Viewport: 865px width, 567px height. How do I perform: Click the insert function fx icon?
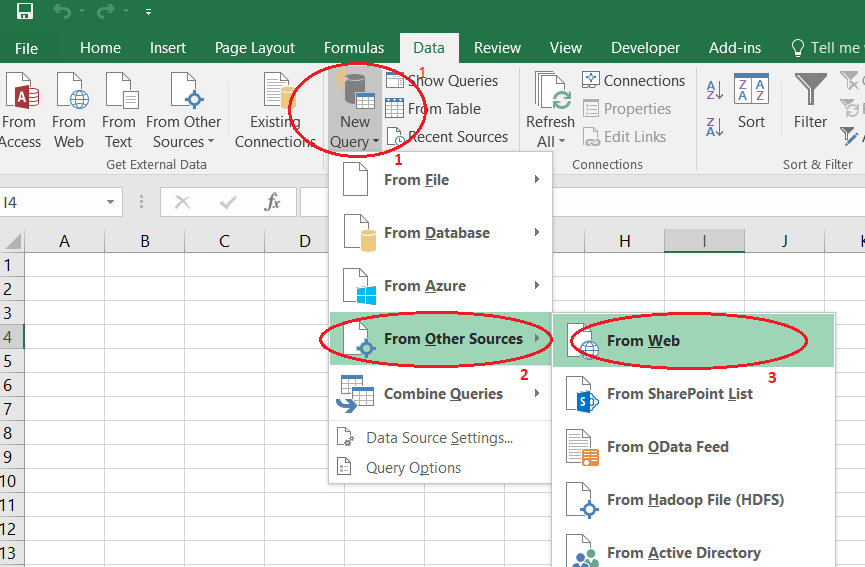coord(272,202)
